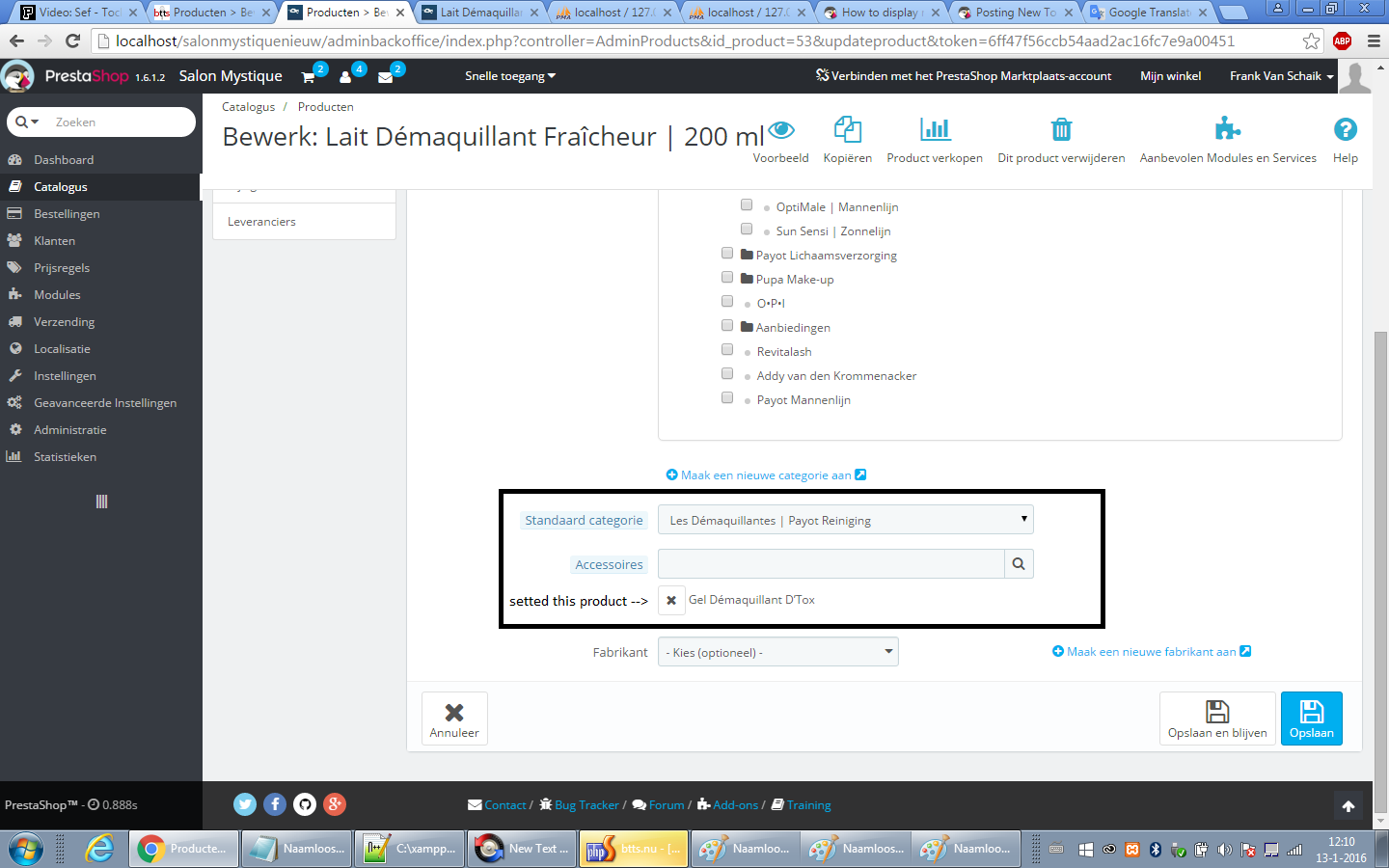Click Dit product verwijderen trash icon
This screenshot has width=1389, height=868.
pos(1061,129)
